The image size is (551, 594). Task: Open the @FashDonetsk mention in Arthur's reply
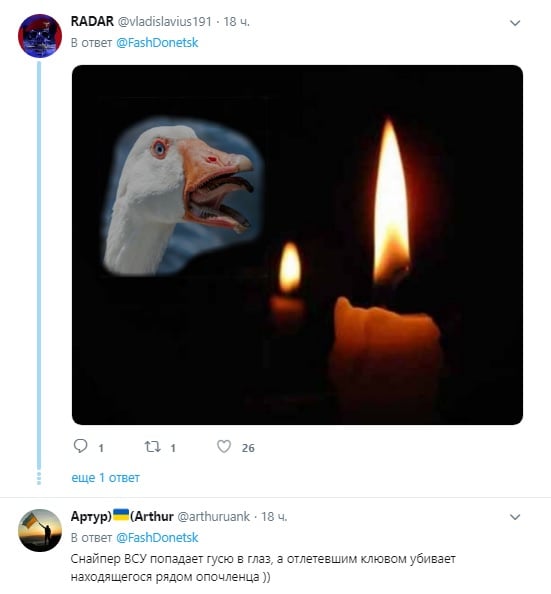pyautogui.click(x=157, y=538)
